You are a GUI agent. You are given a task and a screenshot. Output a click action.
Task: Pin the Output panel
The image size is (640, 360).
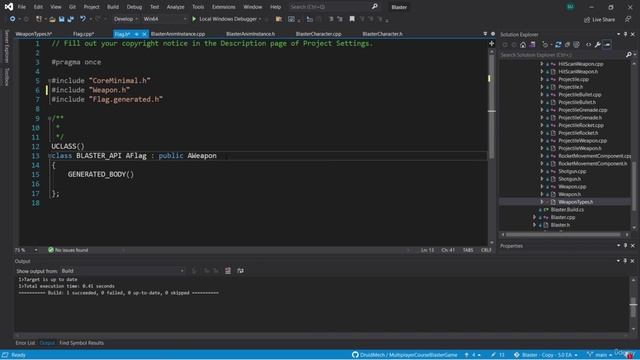click(625, 261)
